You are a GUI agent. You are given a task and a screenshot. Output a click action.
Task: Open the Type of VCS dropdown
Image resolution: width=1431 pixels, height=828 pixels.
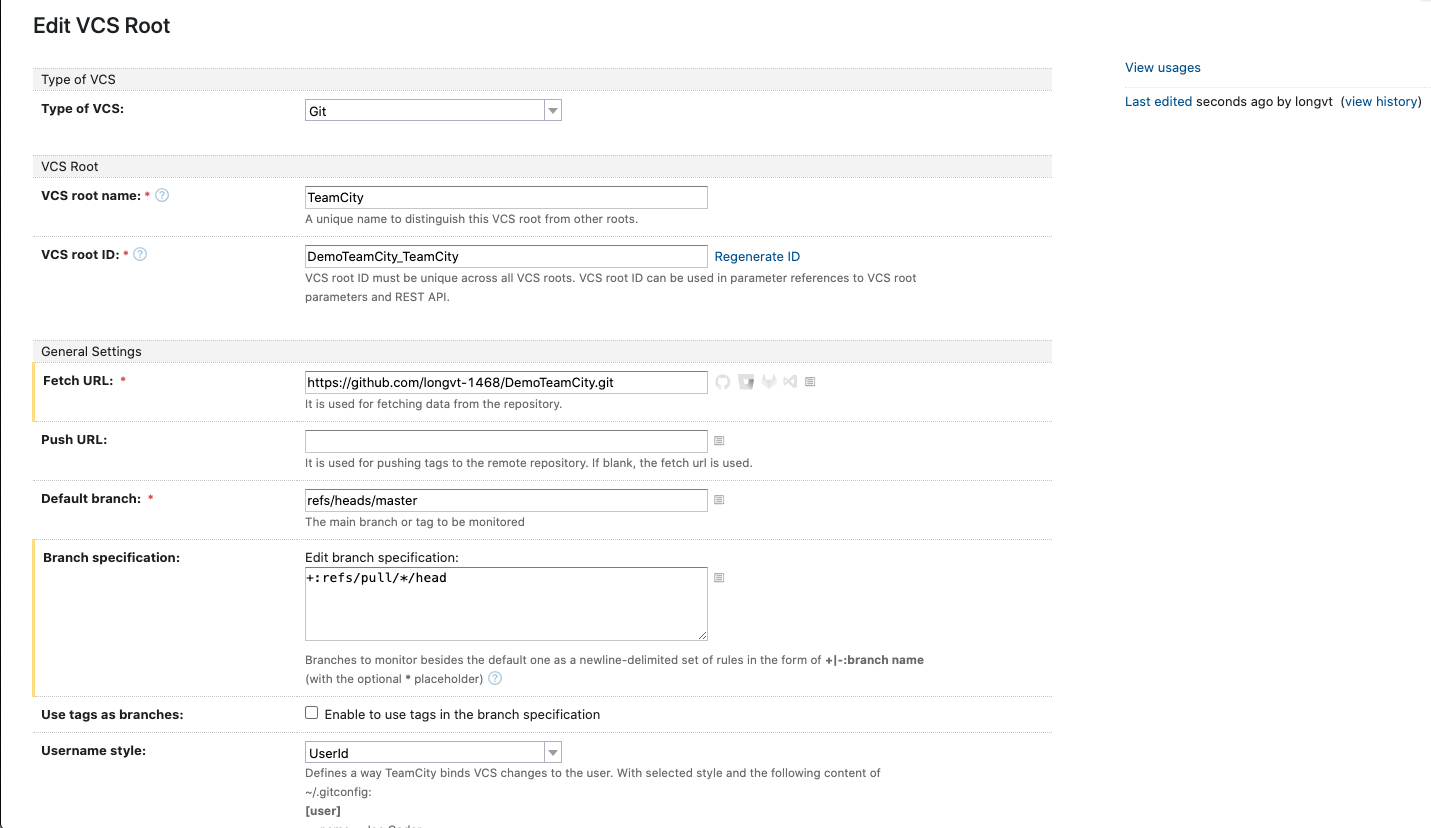coord(433,111)
